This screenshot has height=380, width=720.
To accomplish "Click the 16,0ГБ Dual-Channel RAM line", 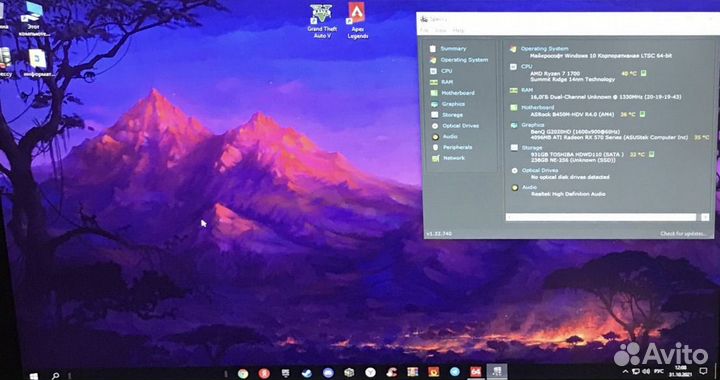I will click(x=606, y=97).
